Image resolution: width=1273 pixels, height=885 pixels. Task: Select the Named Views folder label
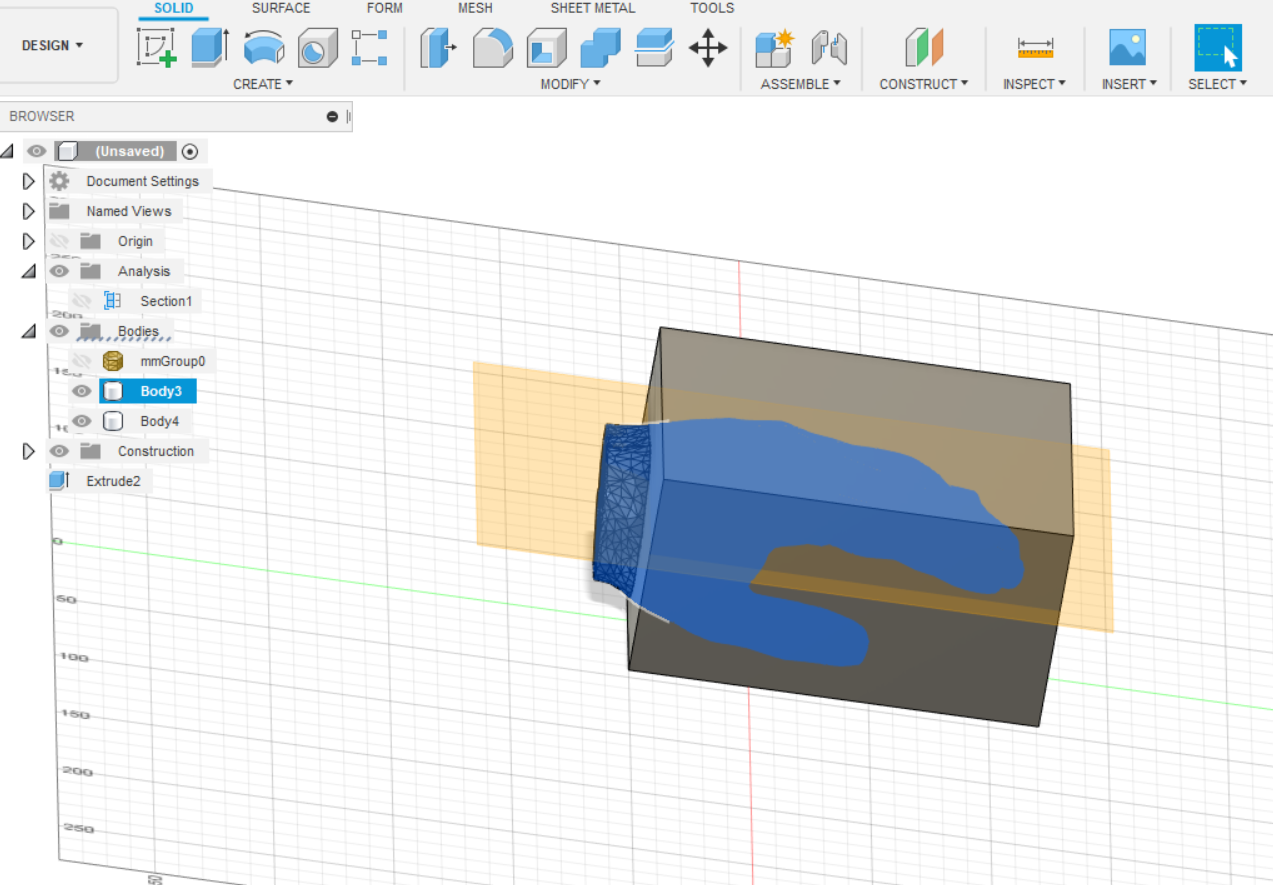coord(128,211)
